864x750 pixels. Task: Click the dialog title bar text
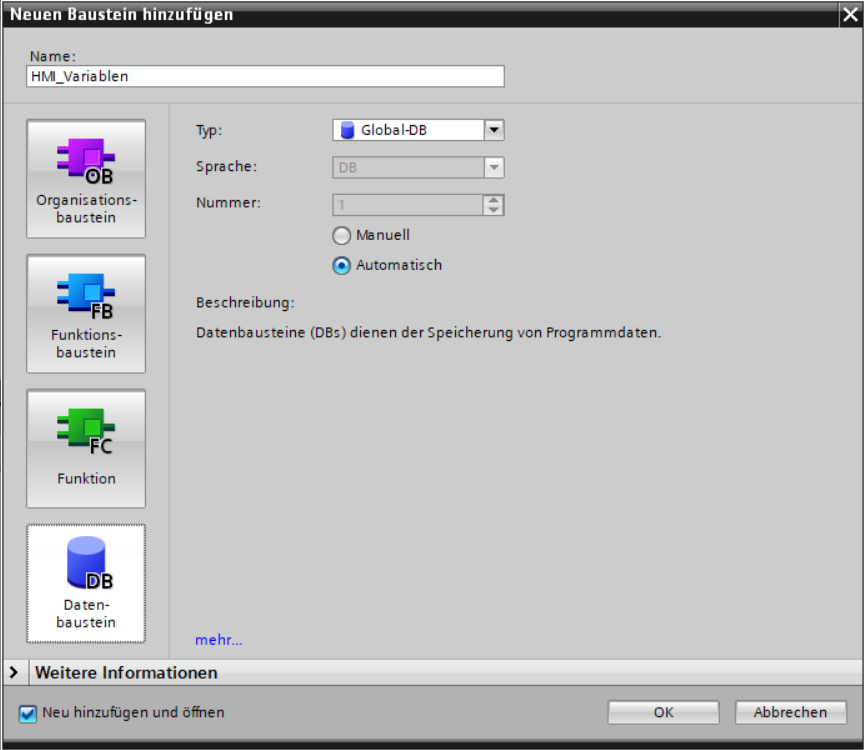pyautogui.click(x=122, y=14)
